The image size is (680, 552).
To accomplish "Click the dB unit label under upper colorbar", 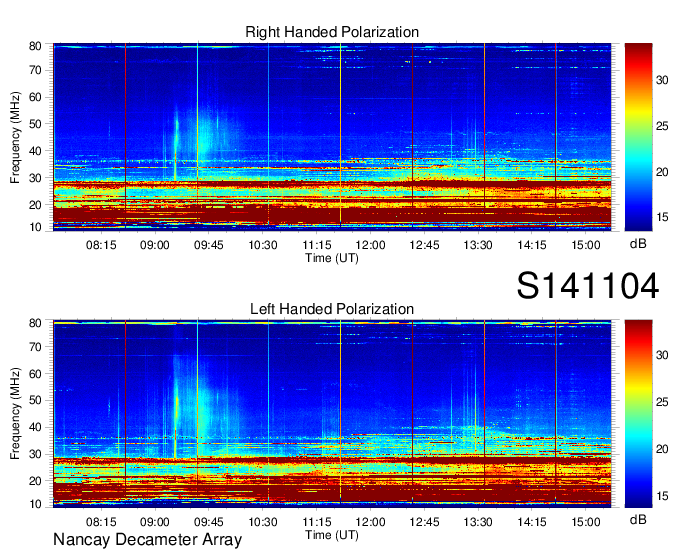I will point(638,244).
